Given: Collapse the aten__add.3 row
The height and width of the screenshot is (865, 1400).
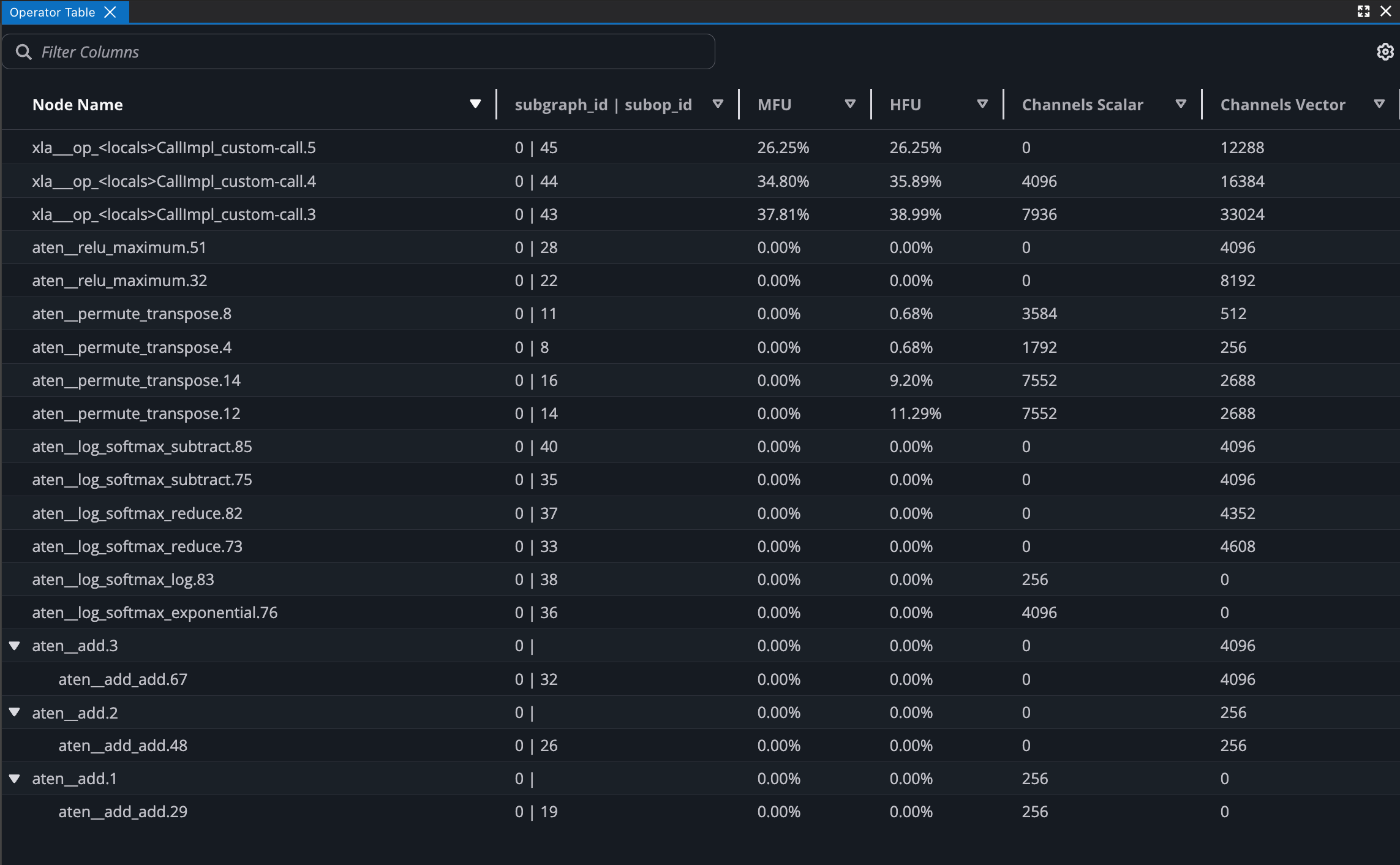Looking at the screenshot, I should (15, 646).
